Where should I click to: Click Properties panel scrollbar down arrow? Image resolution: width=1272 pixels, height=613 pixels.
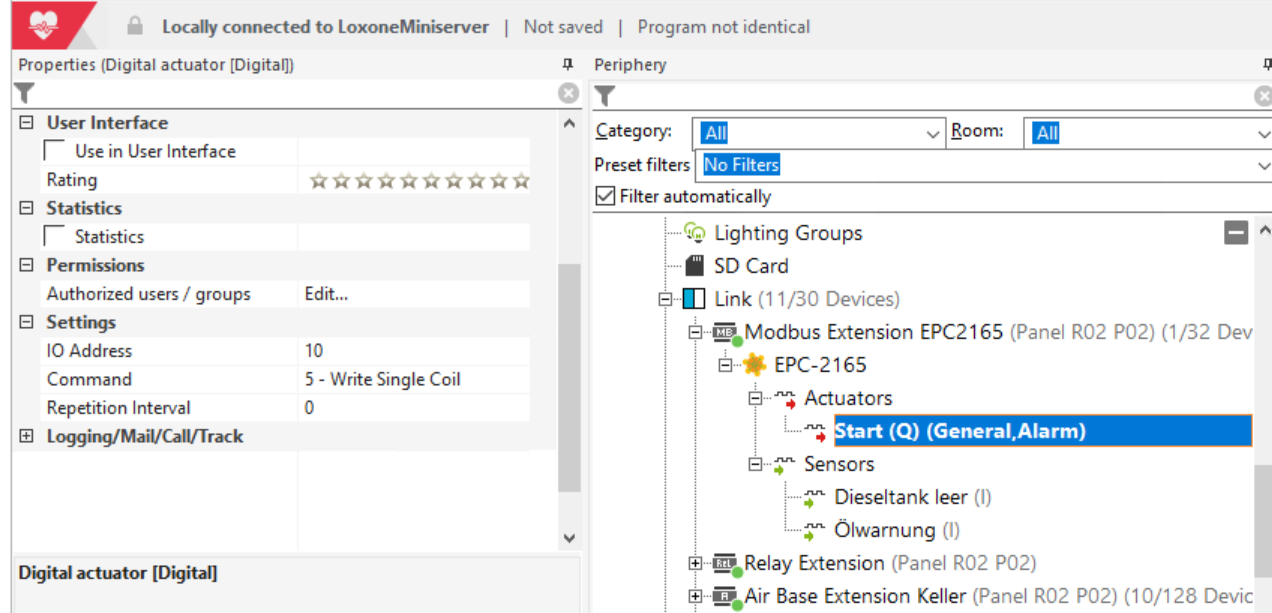click(x=569, y=538)
